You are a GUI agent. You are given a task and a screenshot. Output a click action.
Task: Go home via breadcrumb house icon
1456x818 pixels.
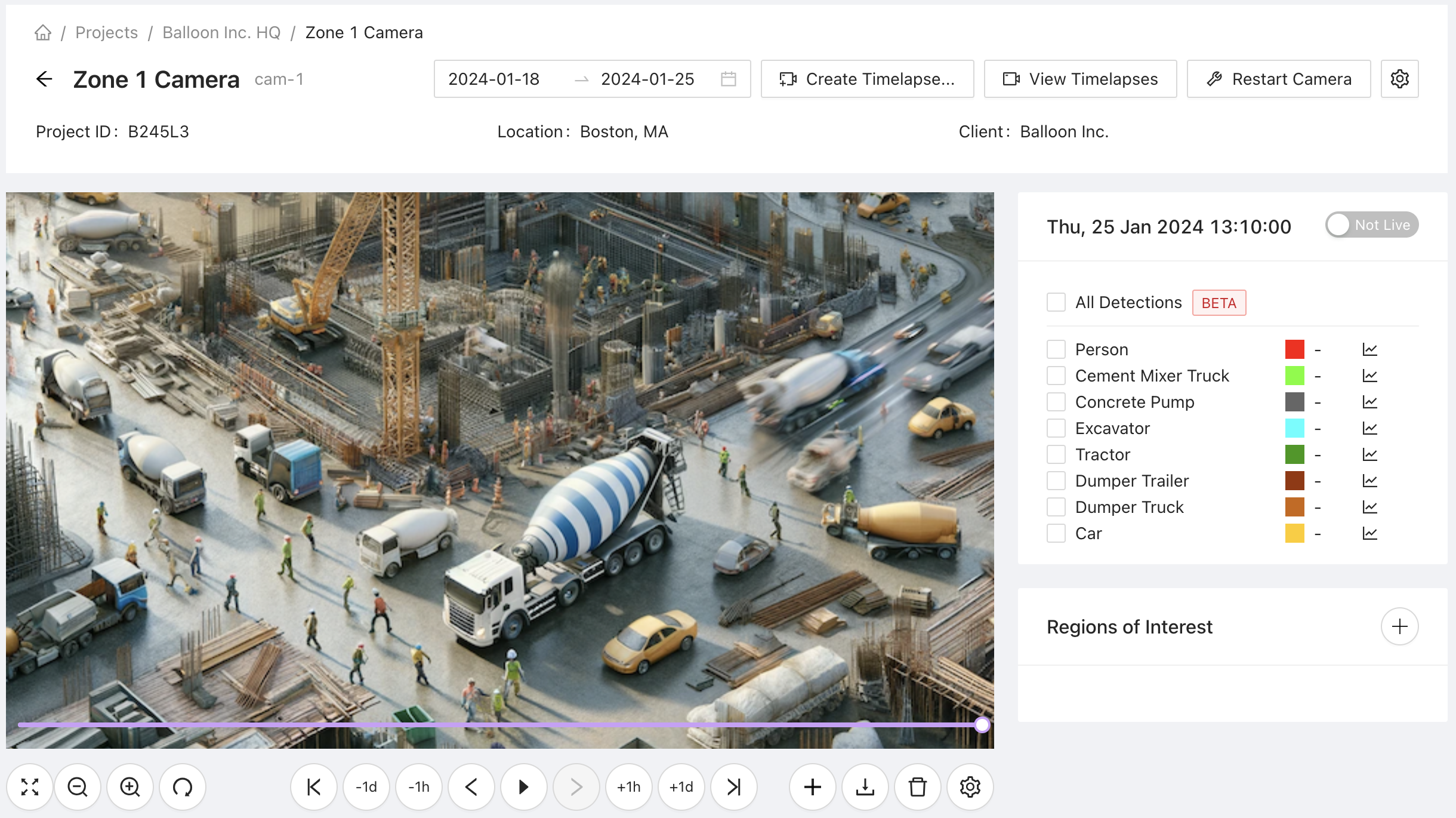click(43, 32)
